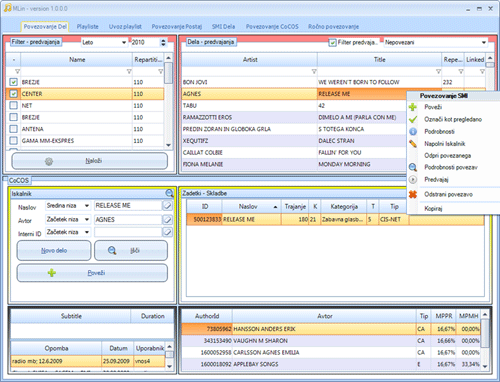
Task: Click the blue info Podrobnosti icon
Action: click(413, 131)
